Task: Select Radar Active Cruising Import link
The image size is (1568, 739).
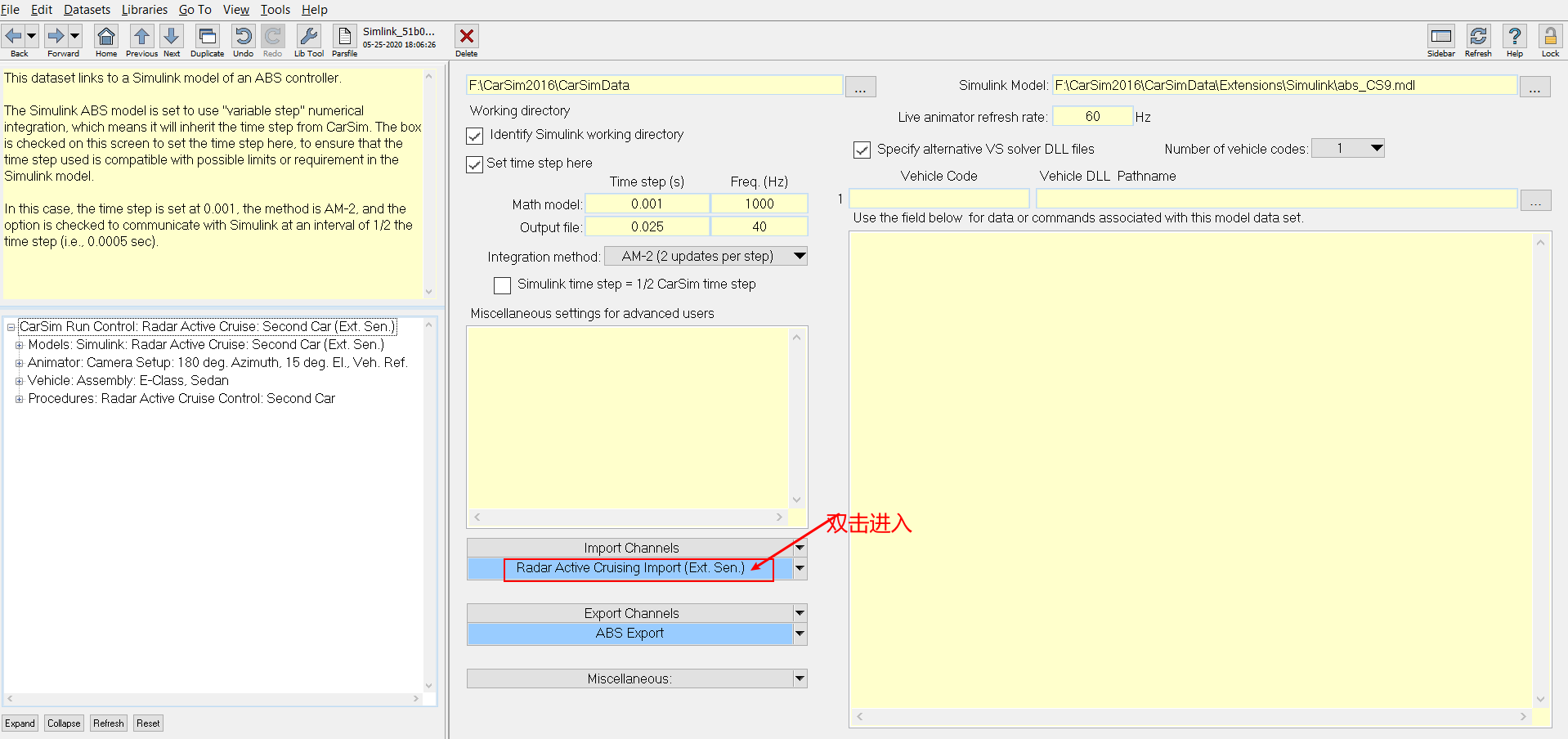Action: tap(630, 568)
